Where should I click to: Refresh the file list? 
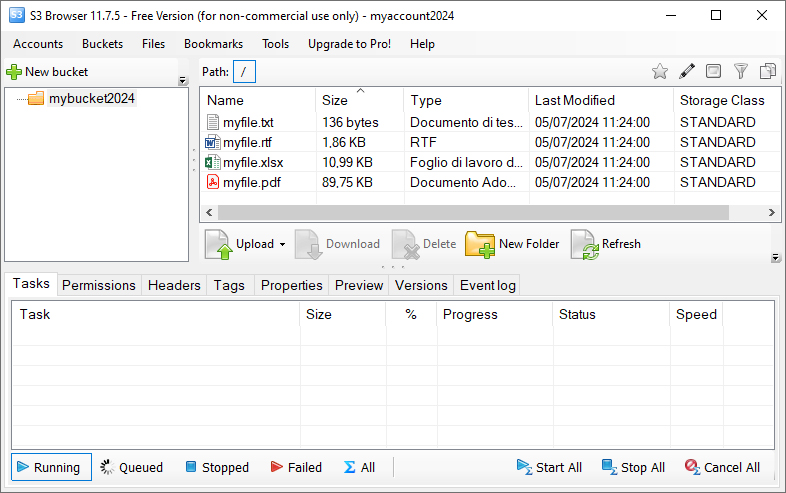coord(606,244)
